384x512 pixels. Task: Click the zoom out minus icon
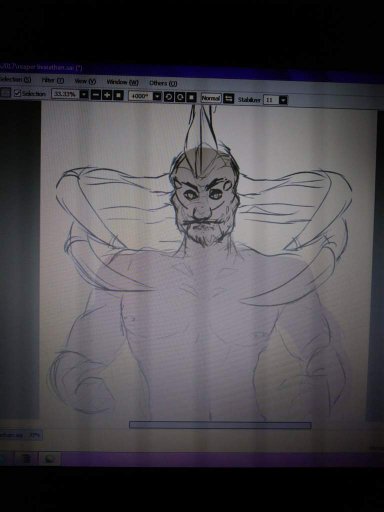(96, 95)
